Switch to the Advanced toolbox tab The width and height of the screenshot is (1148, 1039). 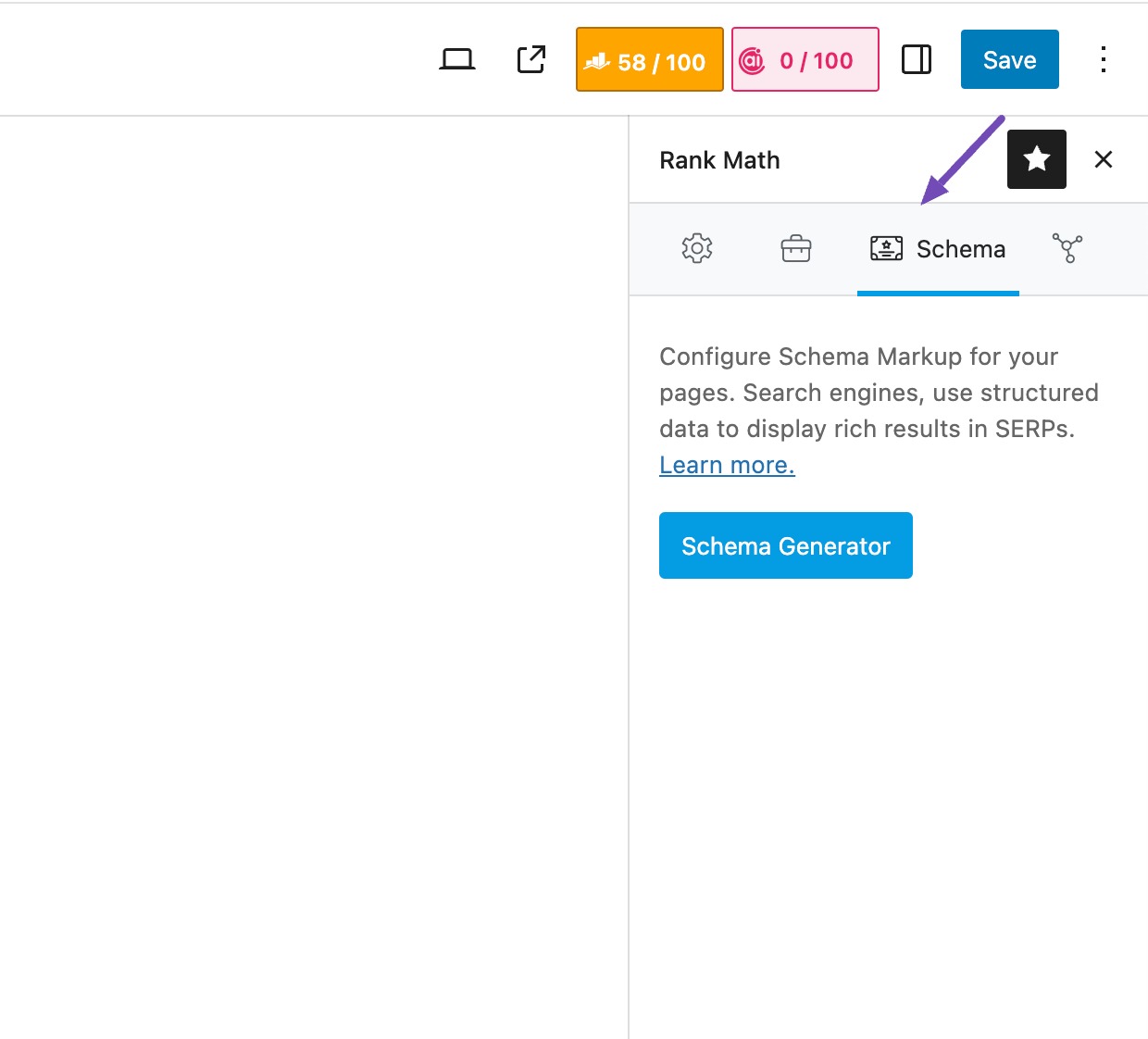click(795, 248)
